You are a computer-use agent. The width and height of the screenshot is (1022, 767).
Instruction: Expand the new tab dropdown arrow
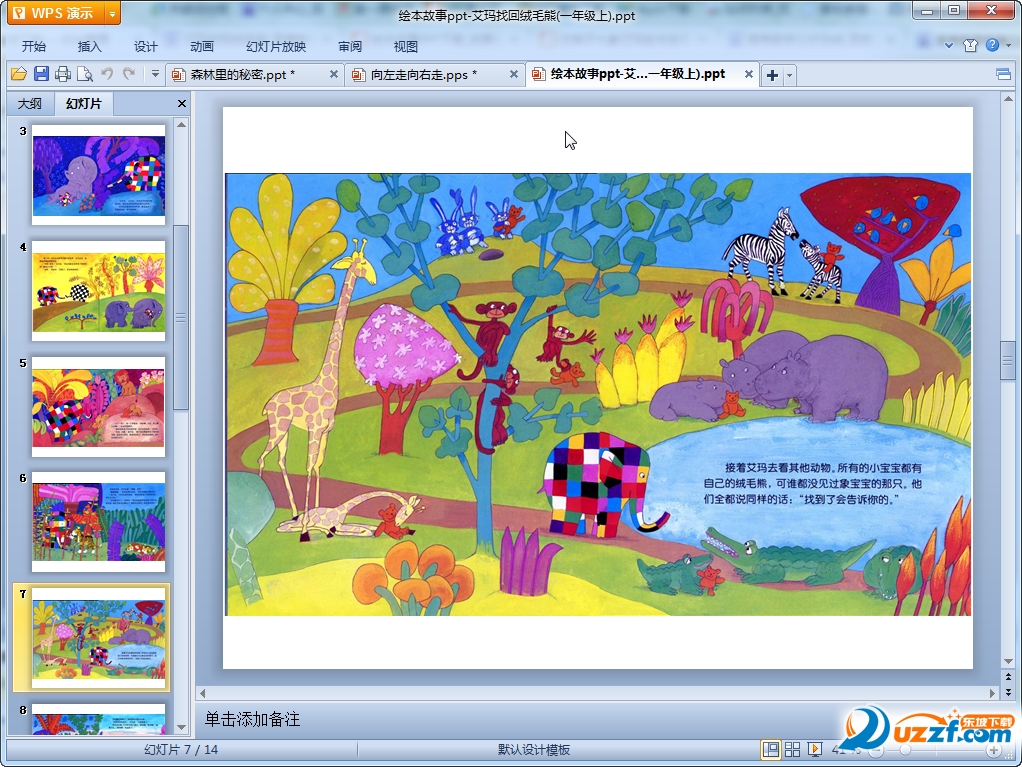789,75
